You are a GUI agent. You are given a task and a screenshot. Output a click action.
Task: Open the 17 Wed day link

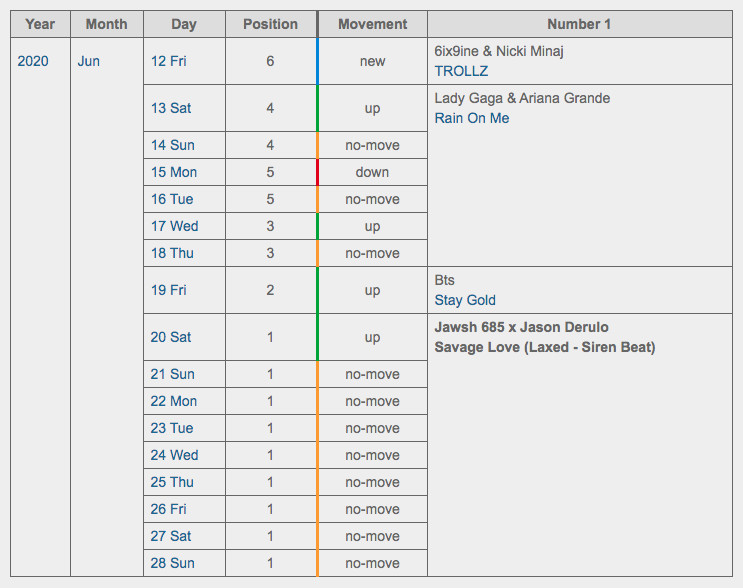[174, 226]
